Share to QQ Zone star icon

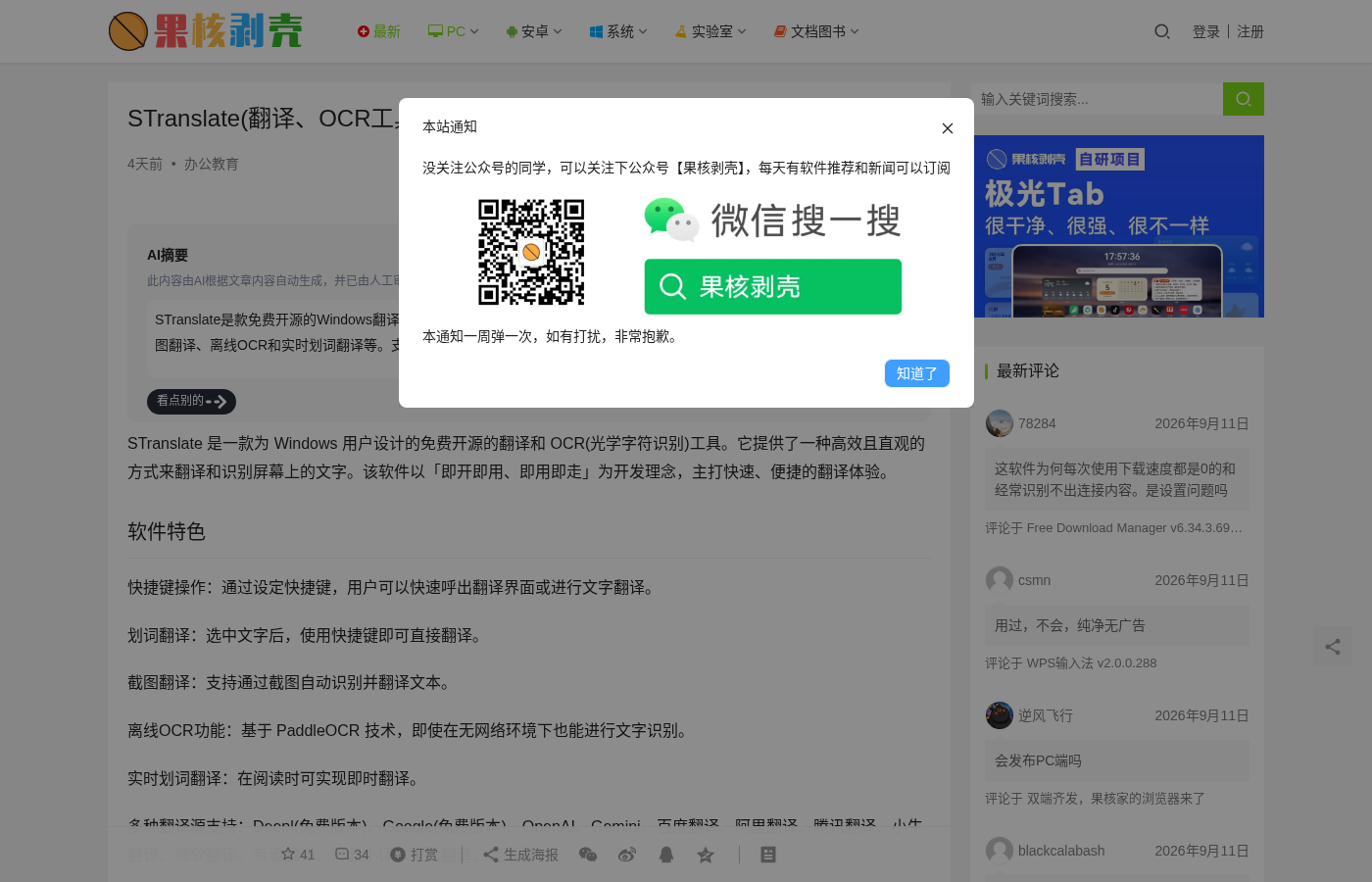click(706, 855)
